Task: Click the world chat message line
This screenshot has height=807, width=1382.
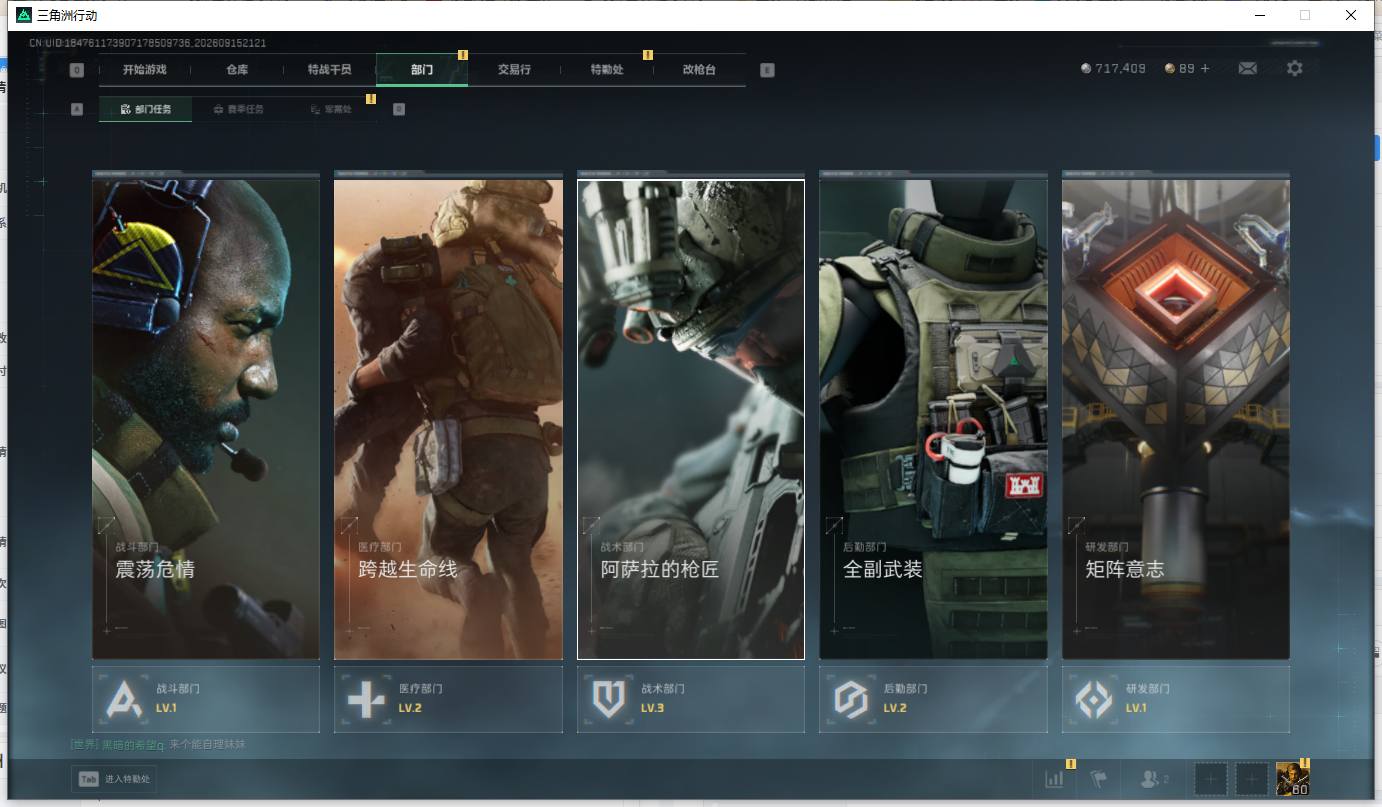Action: tap(158, 744)
